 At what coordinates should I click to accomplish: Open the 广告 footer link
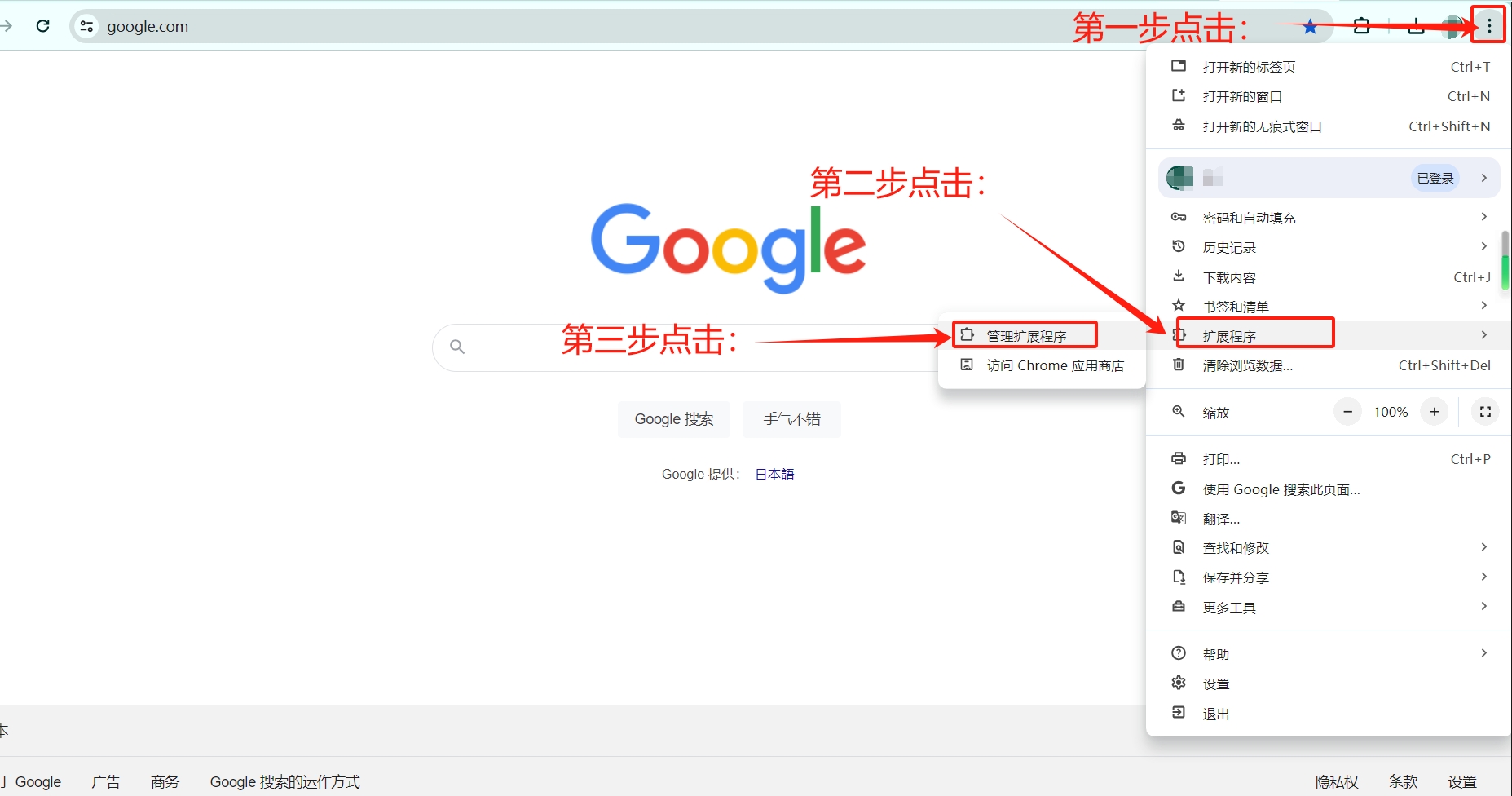click(x=106, y=781)
